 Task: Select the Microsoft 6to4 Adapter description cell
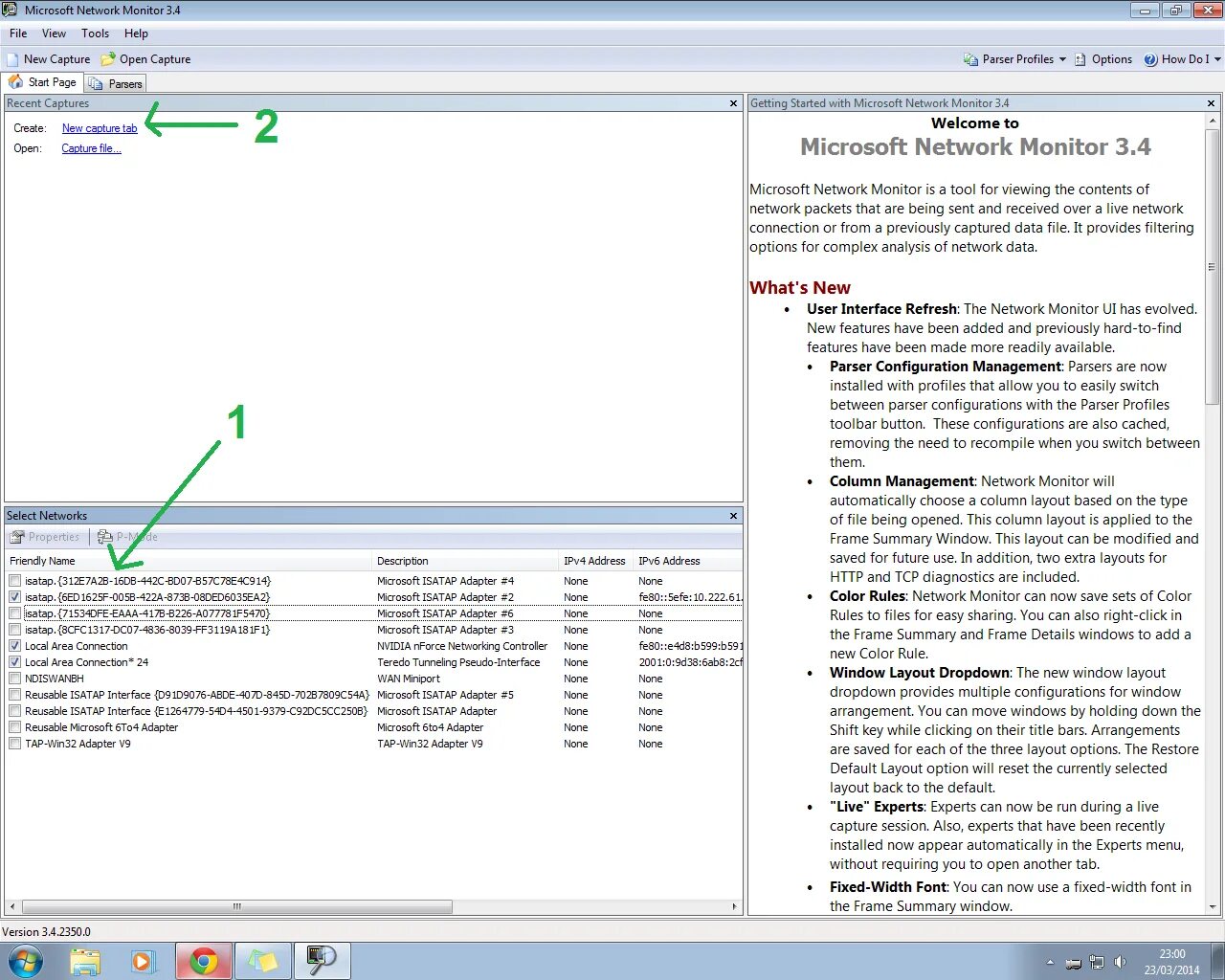431,727
